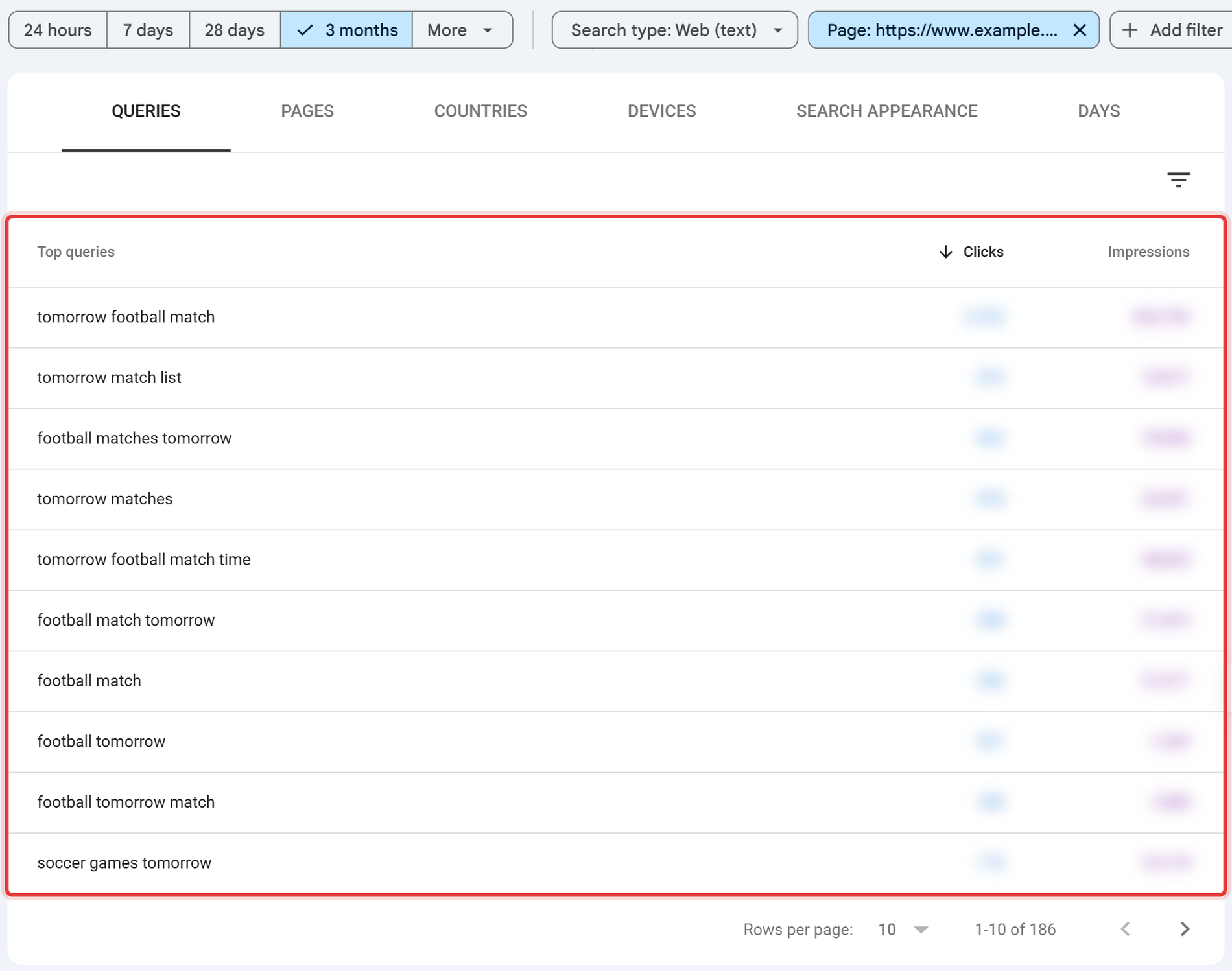Select the 28 days date range
Image resolution: width=1232 pixels, height=971 pixels.
[x=234, y=30]
